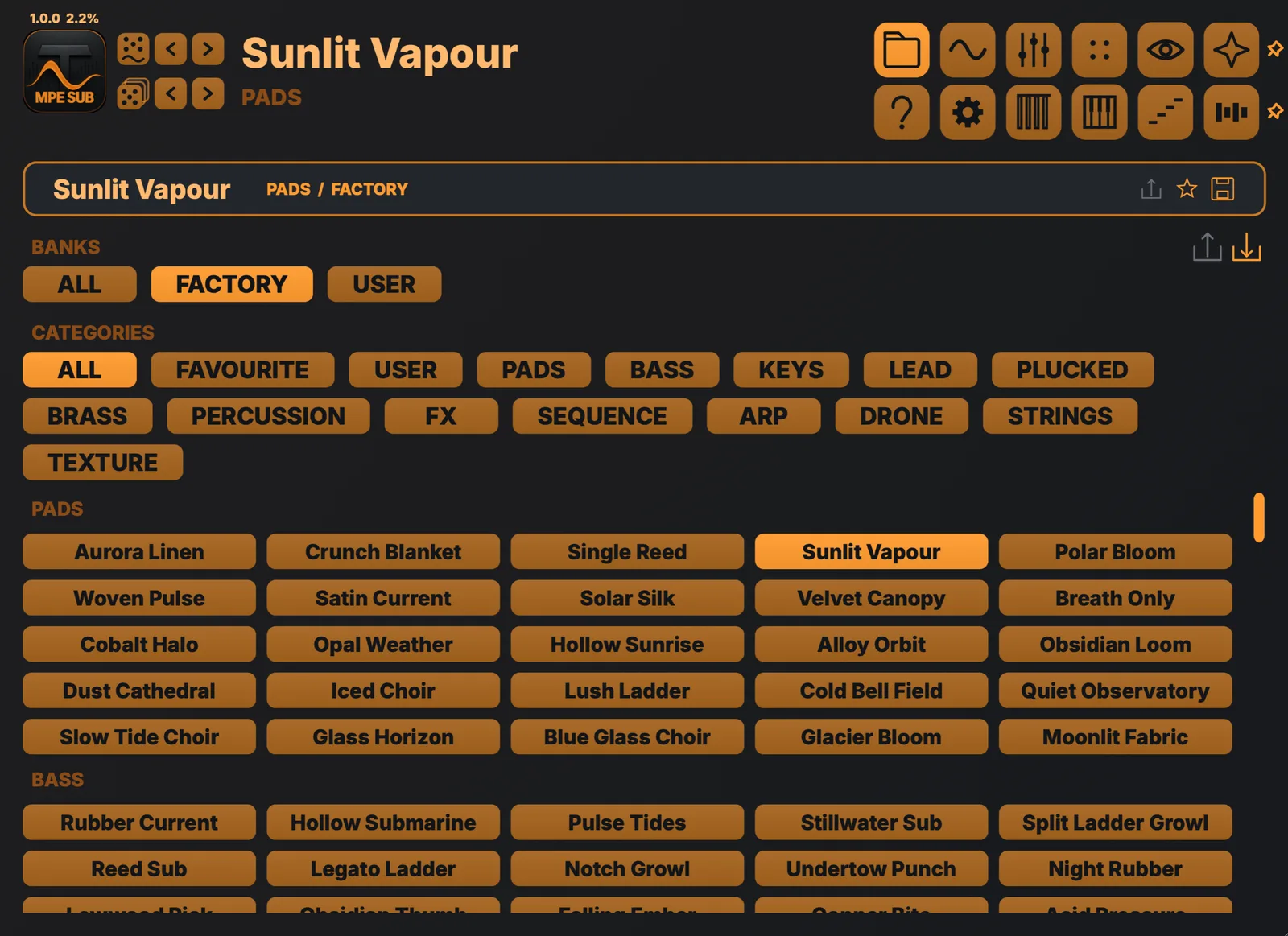Roll the single dice randomizer
The height and width of the screenshot is (936, 1288).
[x=133, y=49]
